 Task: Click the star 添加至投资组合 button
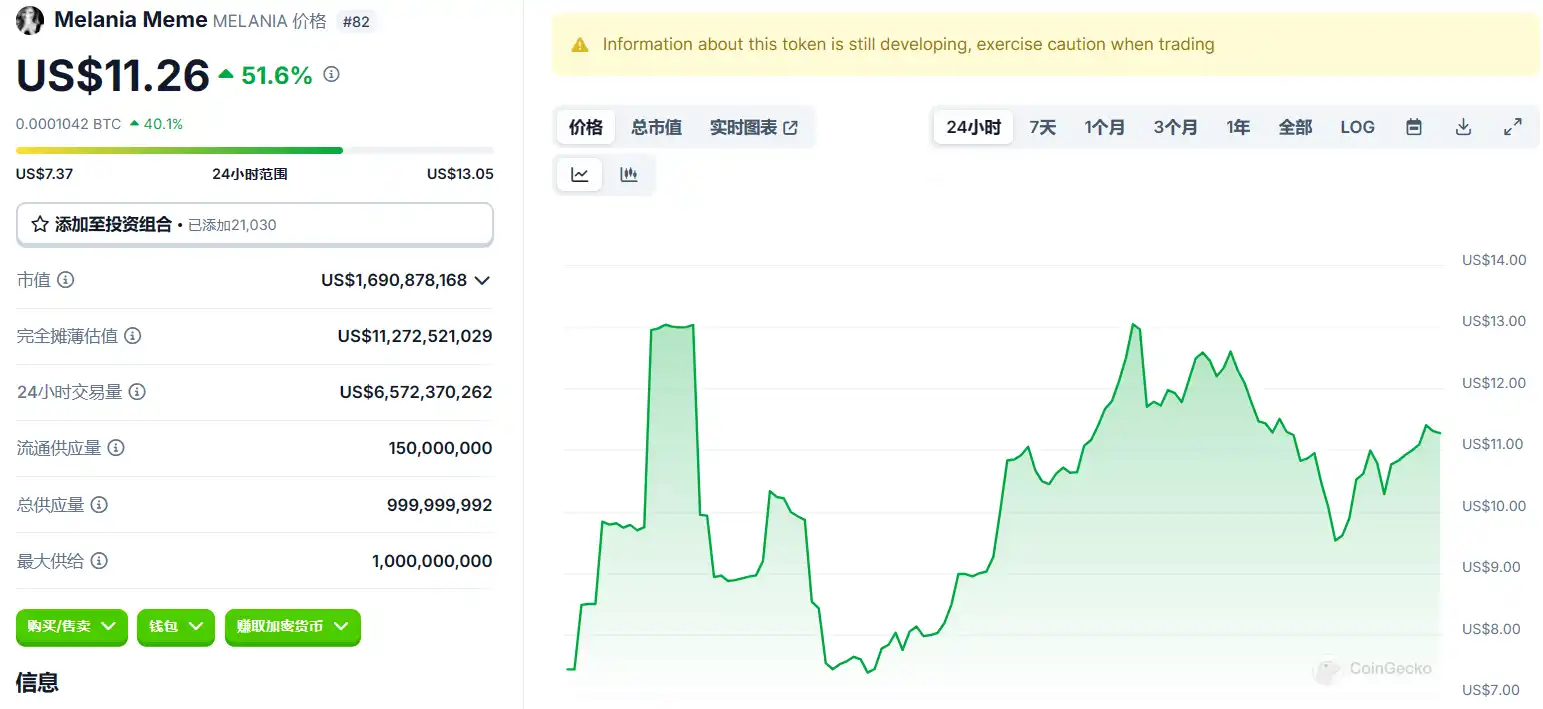(x=254, y=225)
